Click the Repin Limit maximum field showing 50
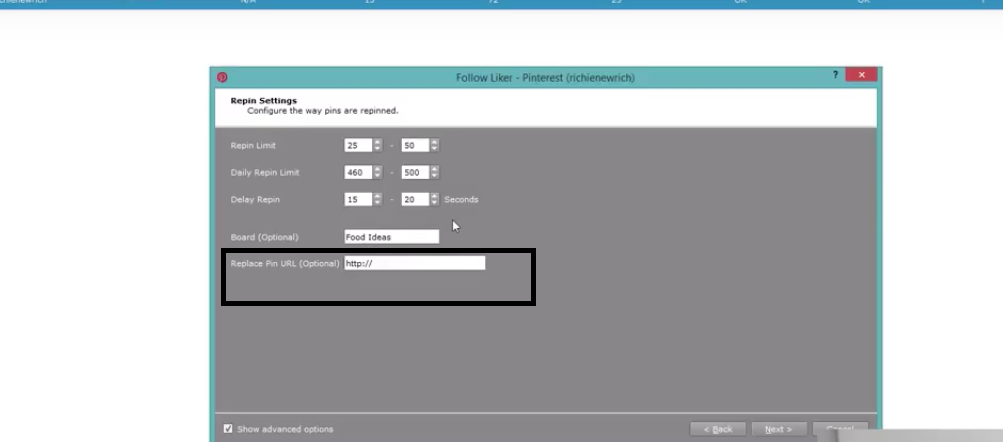 (x=415, y=146)
